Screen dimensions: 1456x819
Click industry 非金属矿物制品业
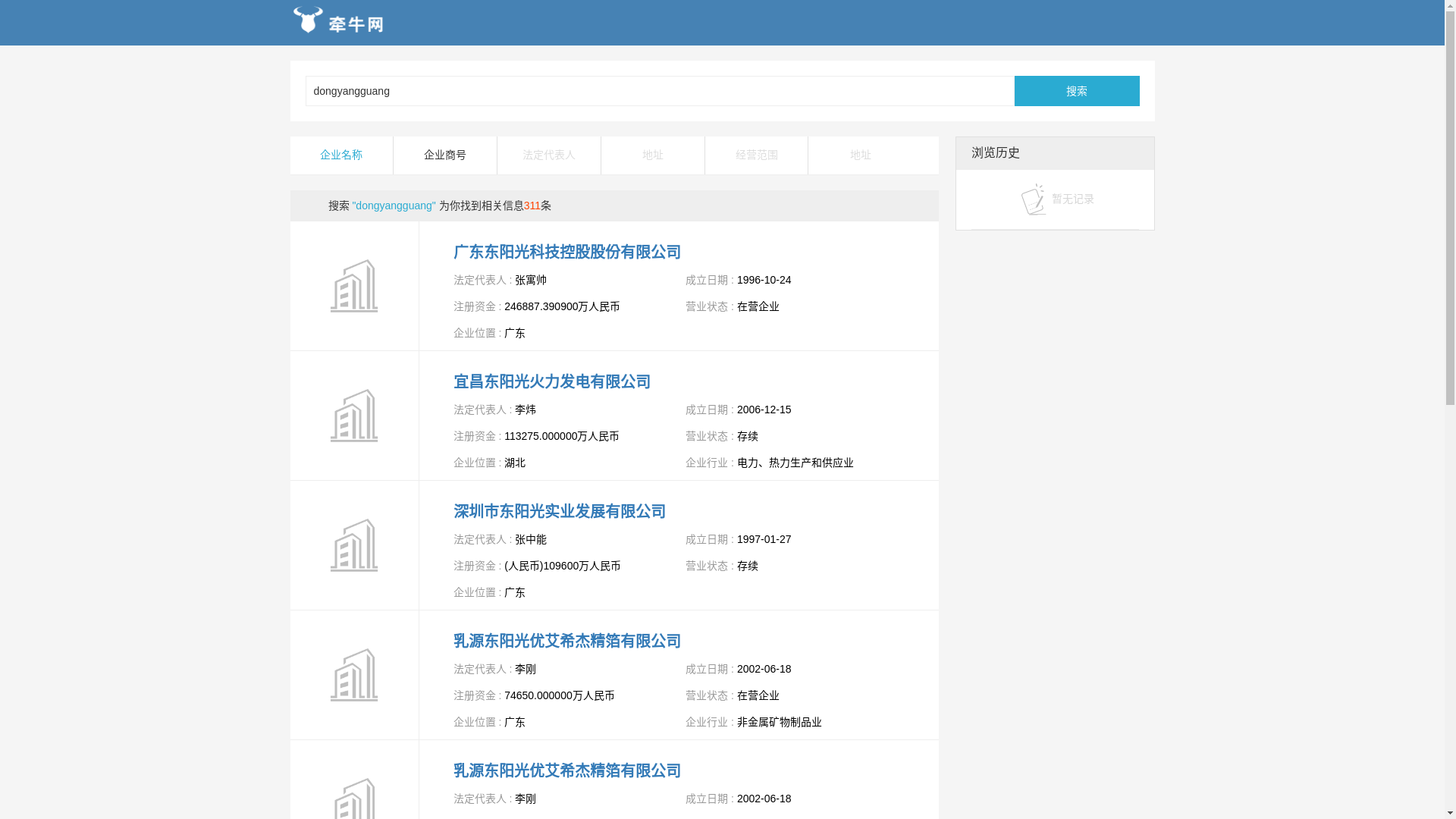click(780, 722)
